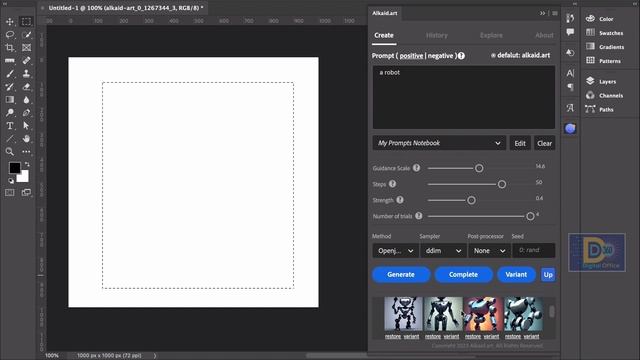Switch to the History tab
640x360 pixels.
coord(437,36)
